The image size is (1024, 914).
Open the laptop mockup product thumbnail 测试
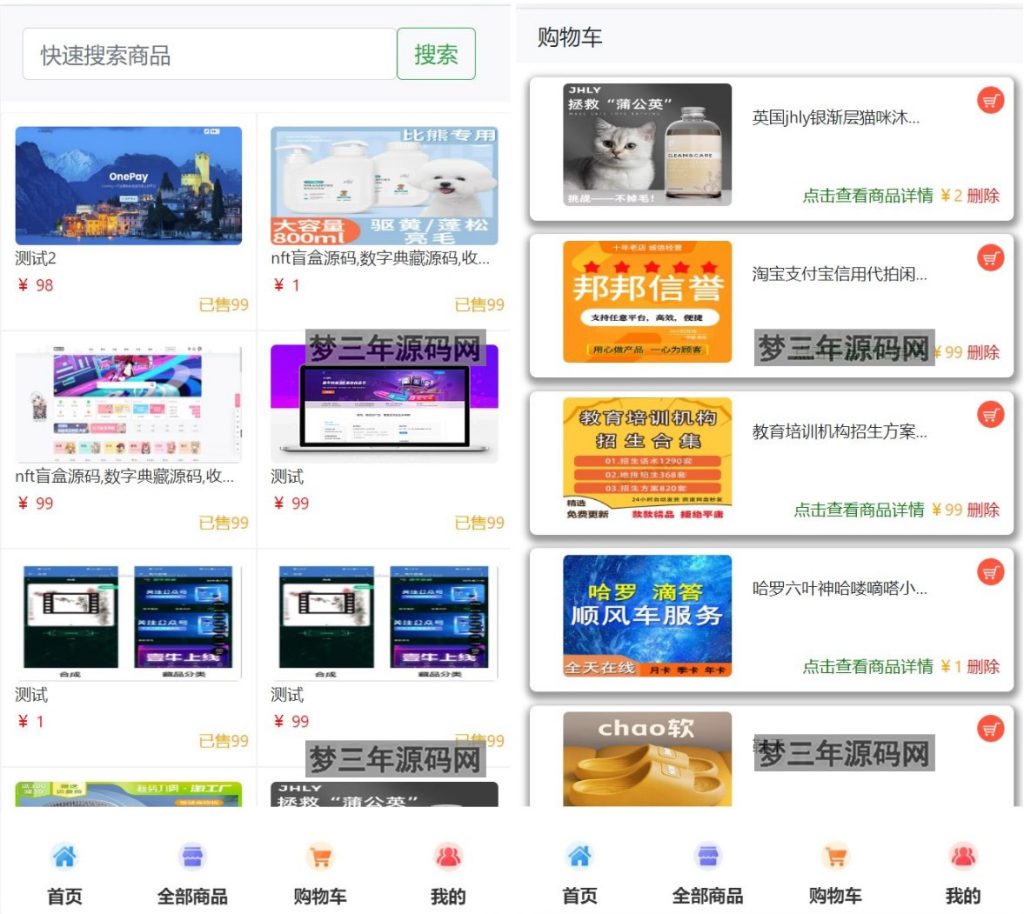click(385, 403)
